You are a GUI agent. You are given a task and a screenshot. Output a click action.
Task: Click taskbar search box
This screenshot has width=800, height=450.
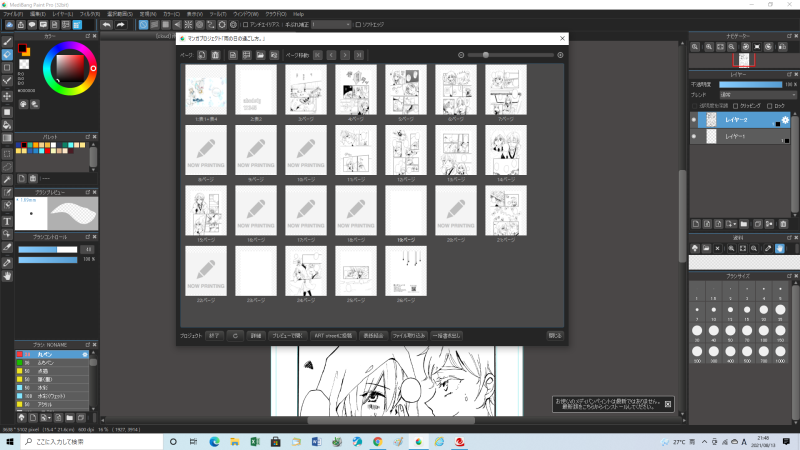(x=92, y=442)
